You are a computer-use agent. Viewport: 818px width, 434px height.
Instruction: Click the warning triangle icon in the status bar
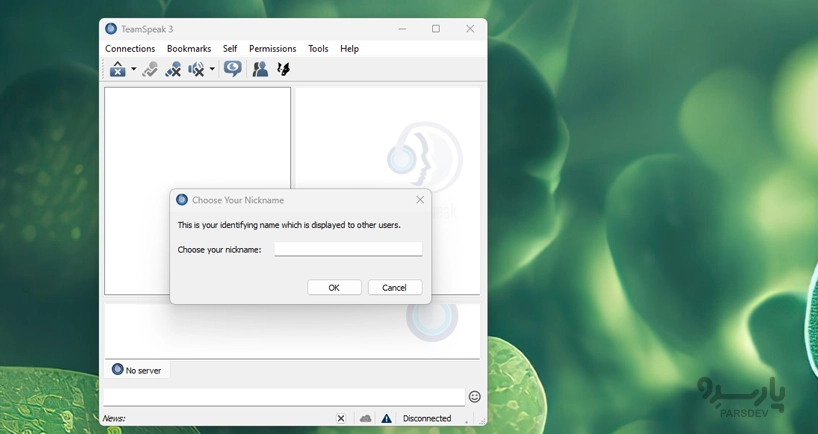[x=386, y=418]
